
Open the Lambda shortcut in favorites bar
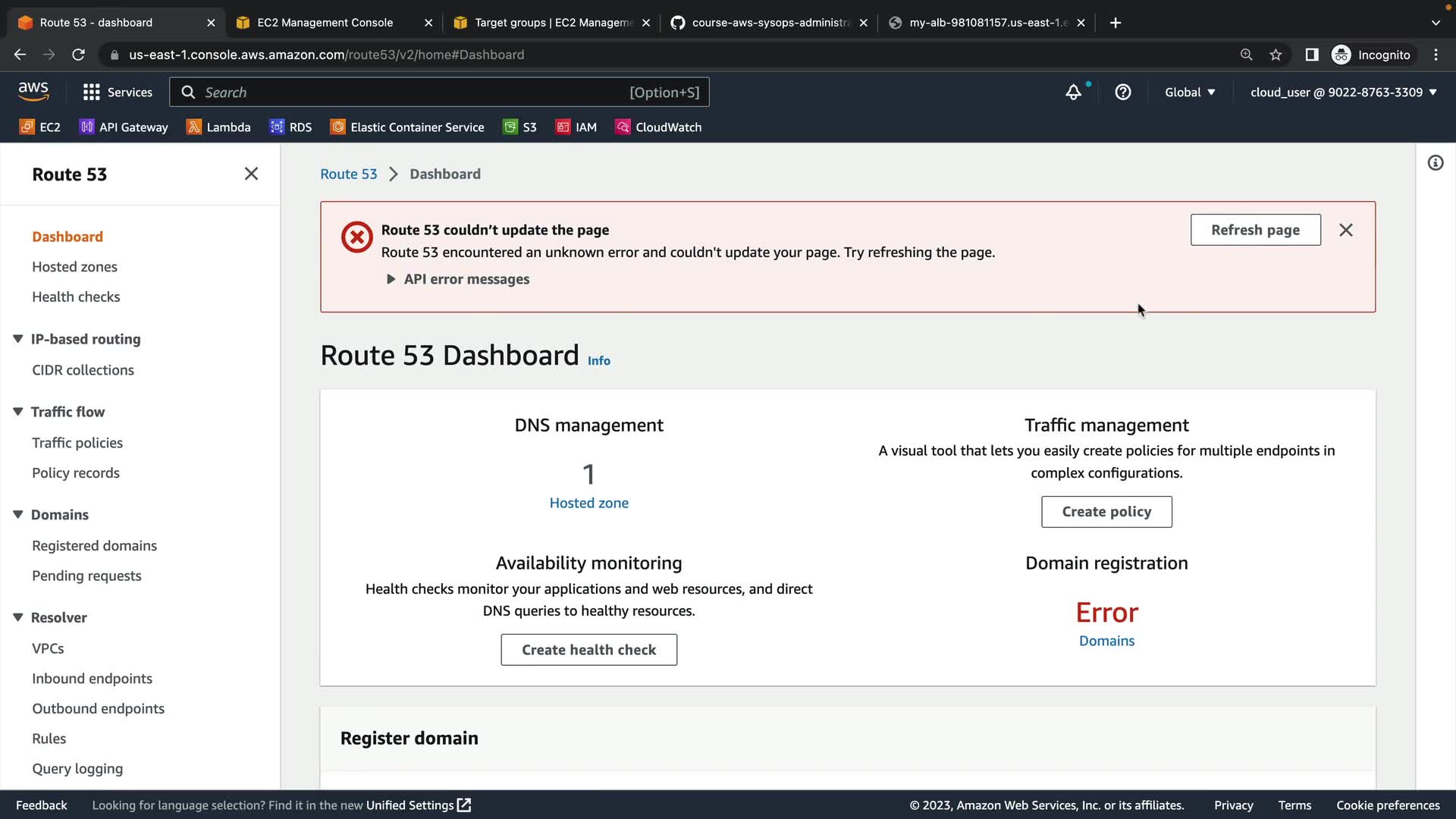[218, 127]
